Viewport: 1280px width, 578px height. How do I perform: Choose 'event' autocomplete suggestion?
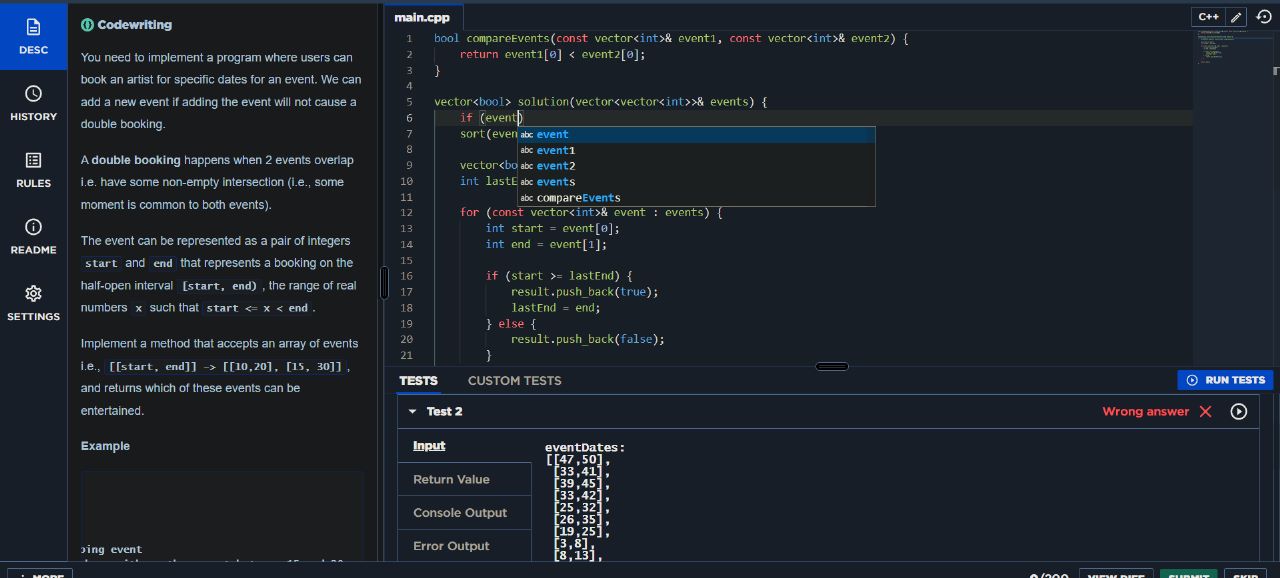(696, 134)
